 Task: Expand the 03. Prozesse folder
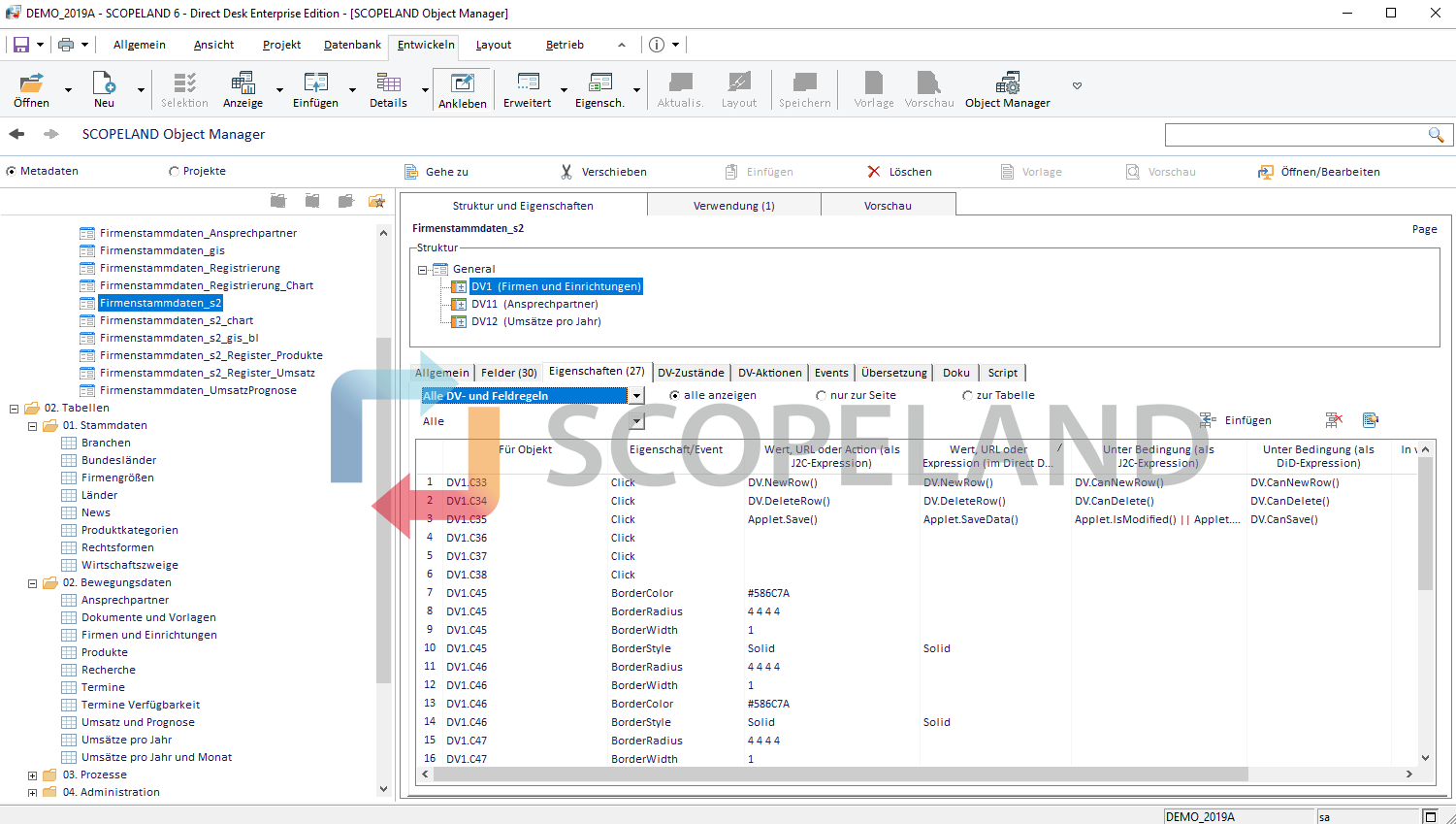point(32,775)
